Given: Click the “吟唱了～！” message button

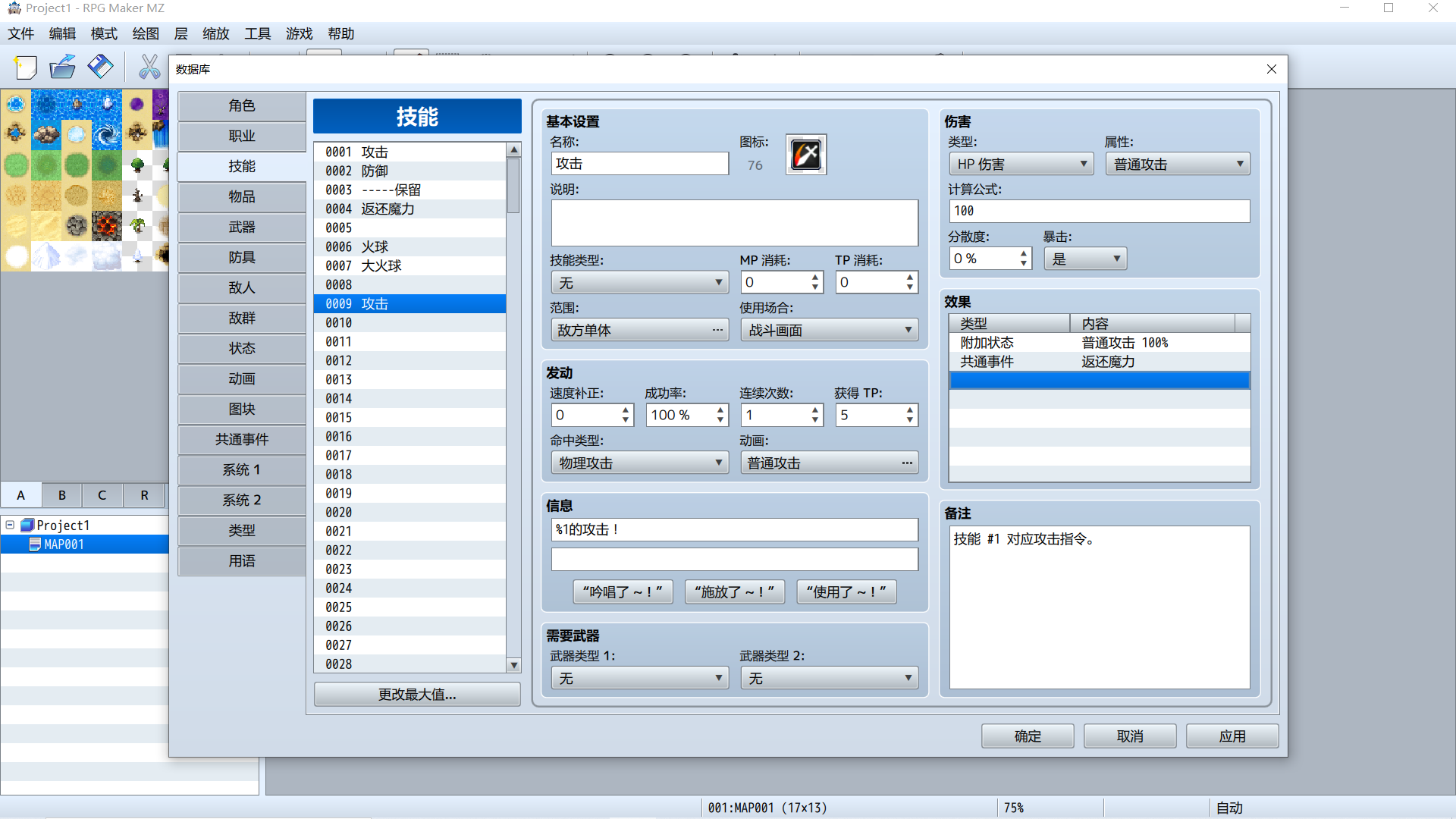Looking at the screenshot, I should [x=623, y=591].
